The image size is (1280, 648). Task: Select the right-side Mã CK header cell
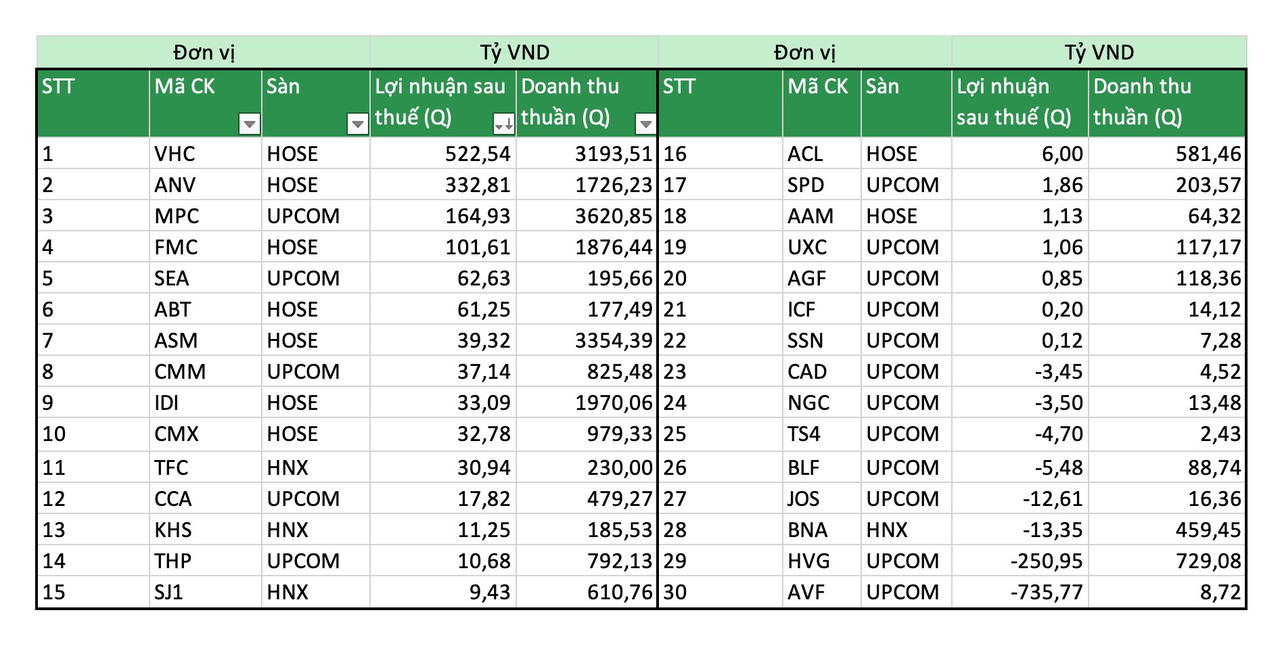(x=822, y=102)
